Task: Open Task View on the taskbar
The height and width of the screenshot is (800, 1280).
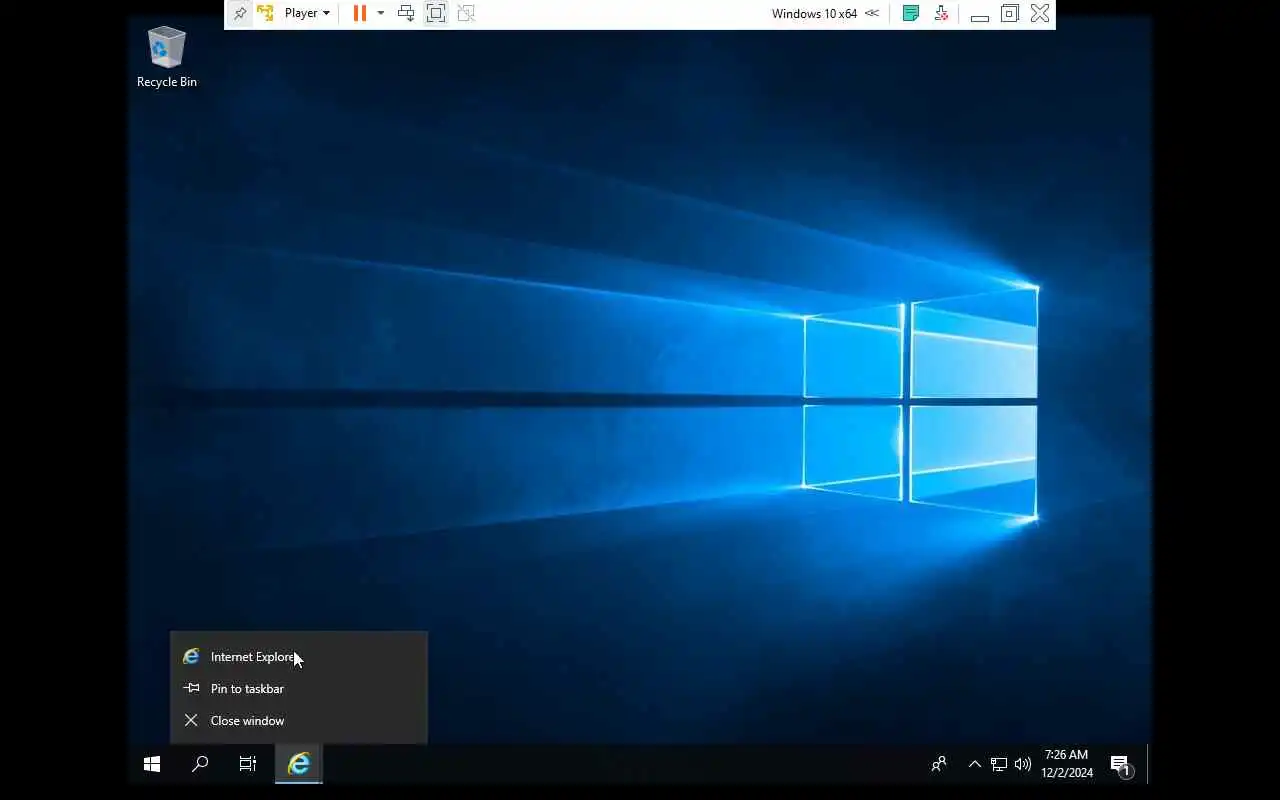Action: [248, 764]
